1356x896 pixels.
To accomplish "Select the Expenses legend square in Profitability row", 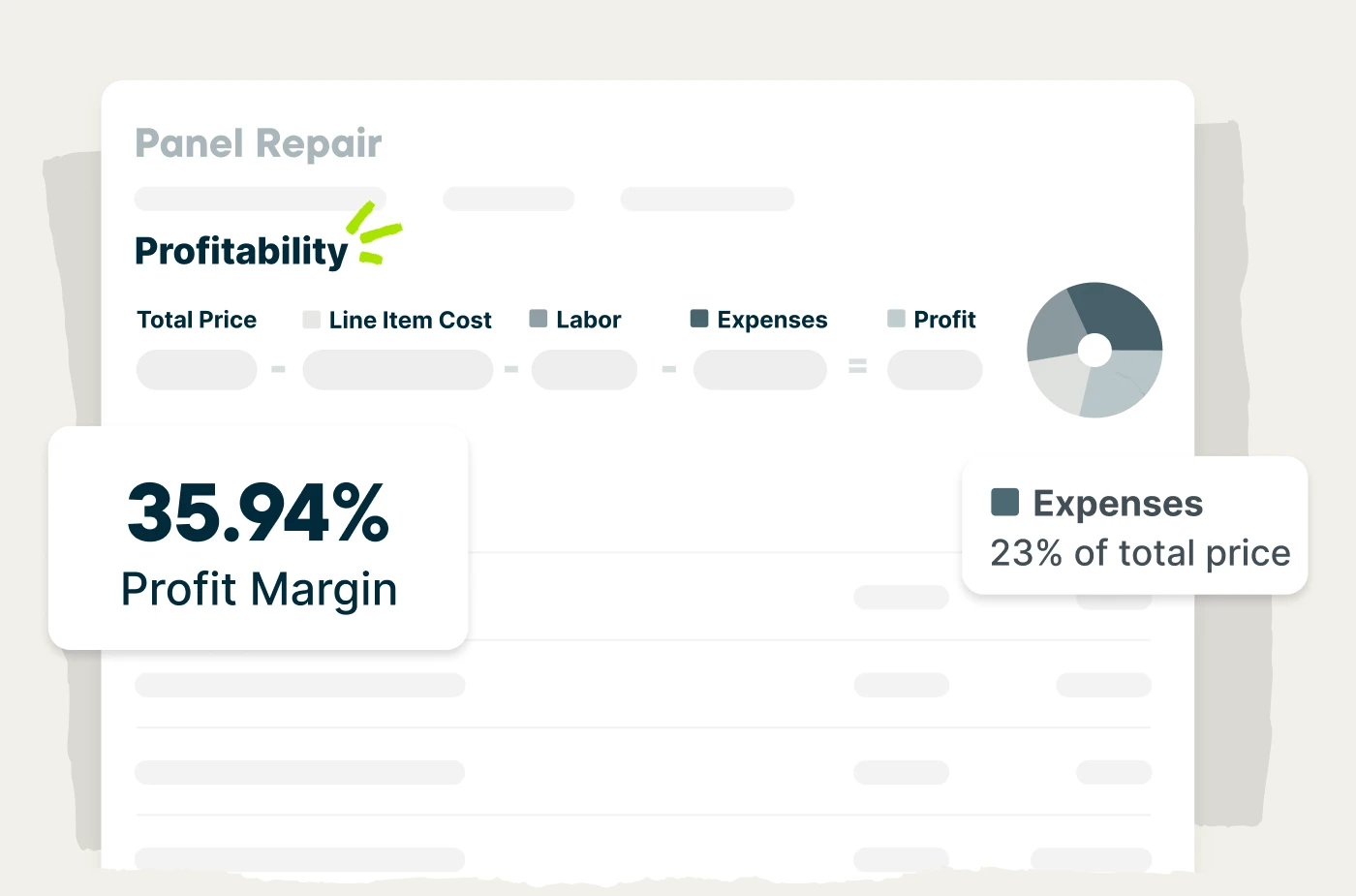I will (699, 319).
